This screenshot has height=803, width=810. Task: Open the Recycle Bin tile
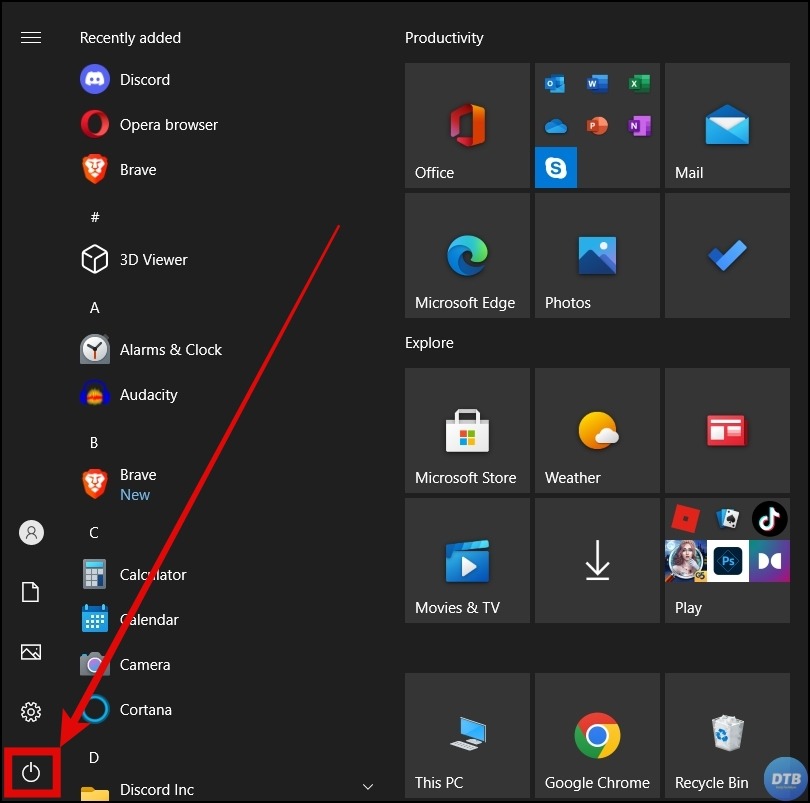pyautogui.click(x=727, y=736)
